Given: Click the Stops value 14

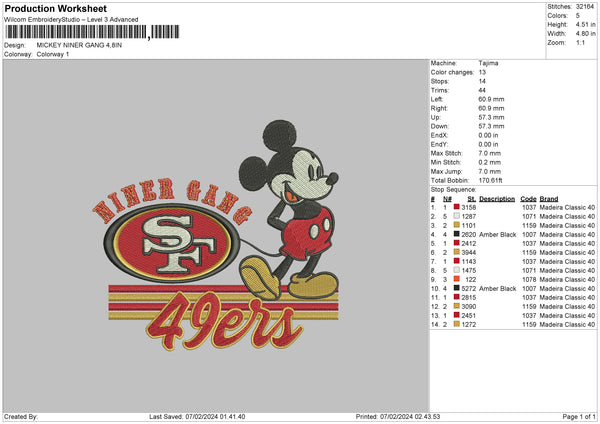Looking at the screenshot, I should pos(482,81).
